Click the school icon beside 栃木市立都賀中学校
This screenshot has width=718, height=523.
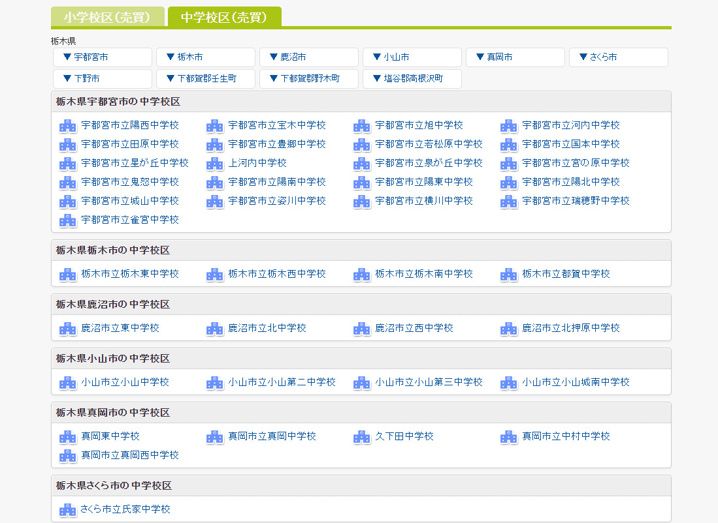pos(509,274)
